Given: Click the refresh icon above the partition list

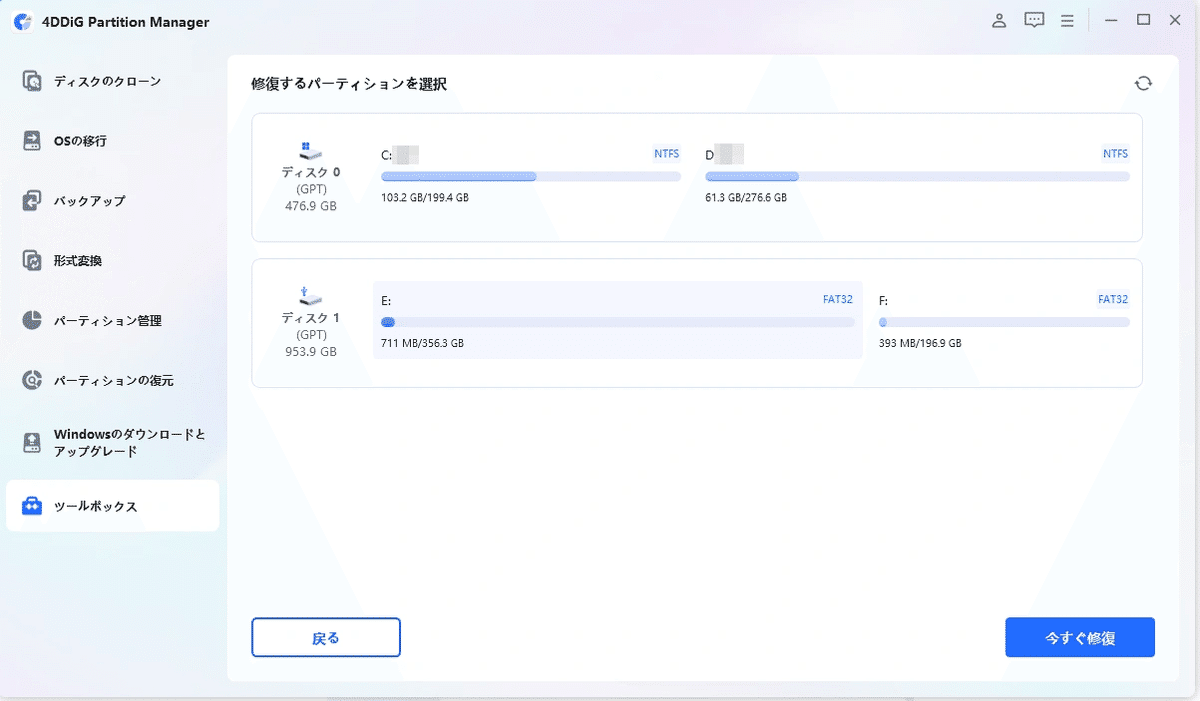Looking at the screenshot, I should 1143,83.
